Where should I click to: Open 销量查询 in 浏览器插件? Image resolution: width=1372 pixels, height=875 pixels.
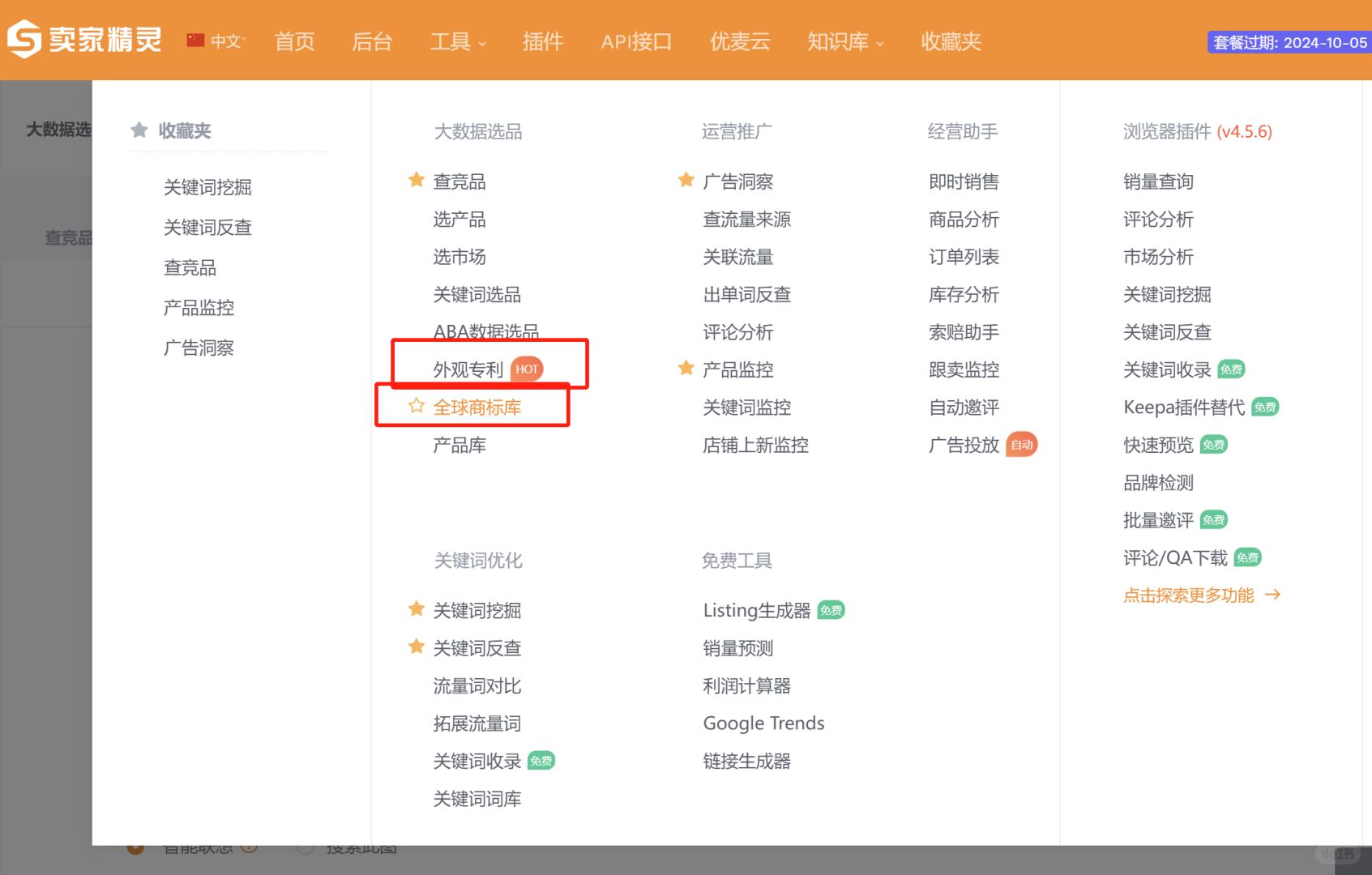point(1158,181)
